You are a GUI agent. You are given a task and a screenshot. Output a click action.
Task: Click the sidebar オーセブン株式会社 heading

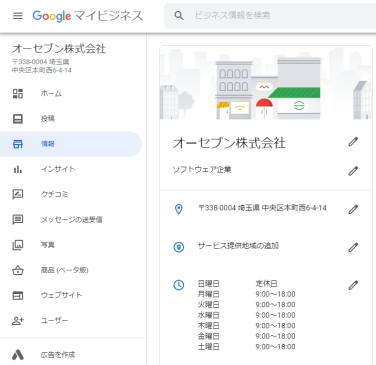tap(59, 49)
